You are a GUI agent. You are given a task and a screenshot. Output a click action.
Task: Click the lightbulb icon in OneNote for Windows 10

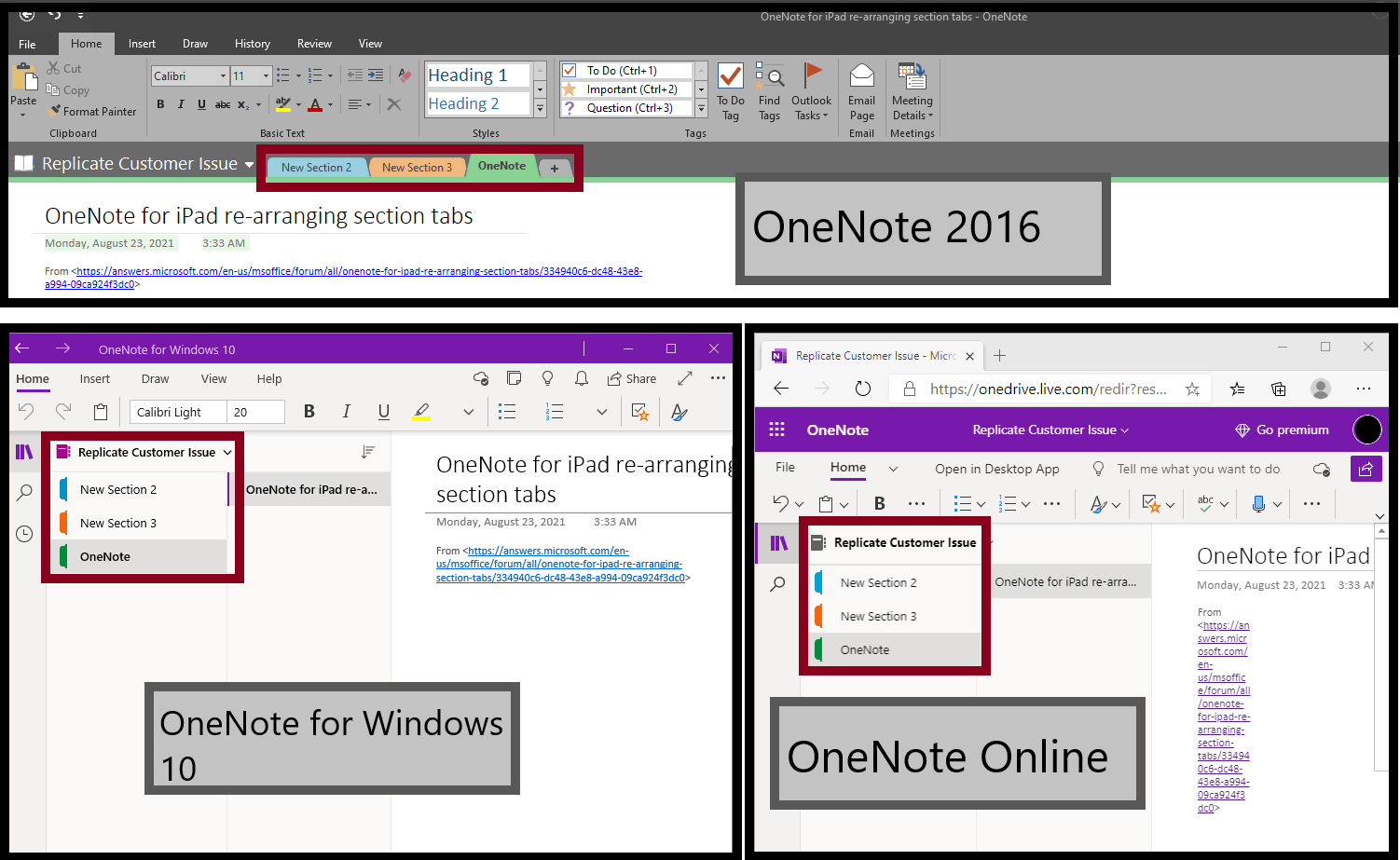(x=548, y=378)
